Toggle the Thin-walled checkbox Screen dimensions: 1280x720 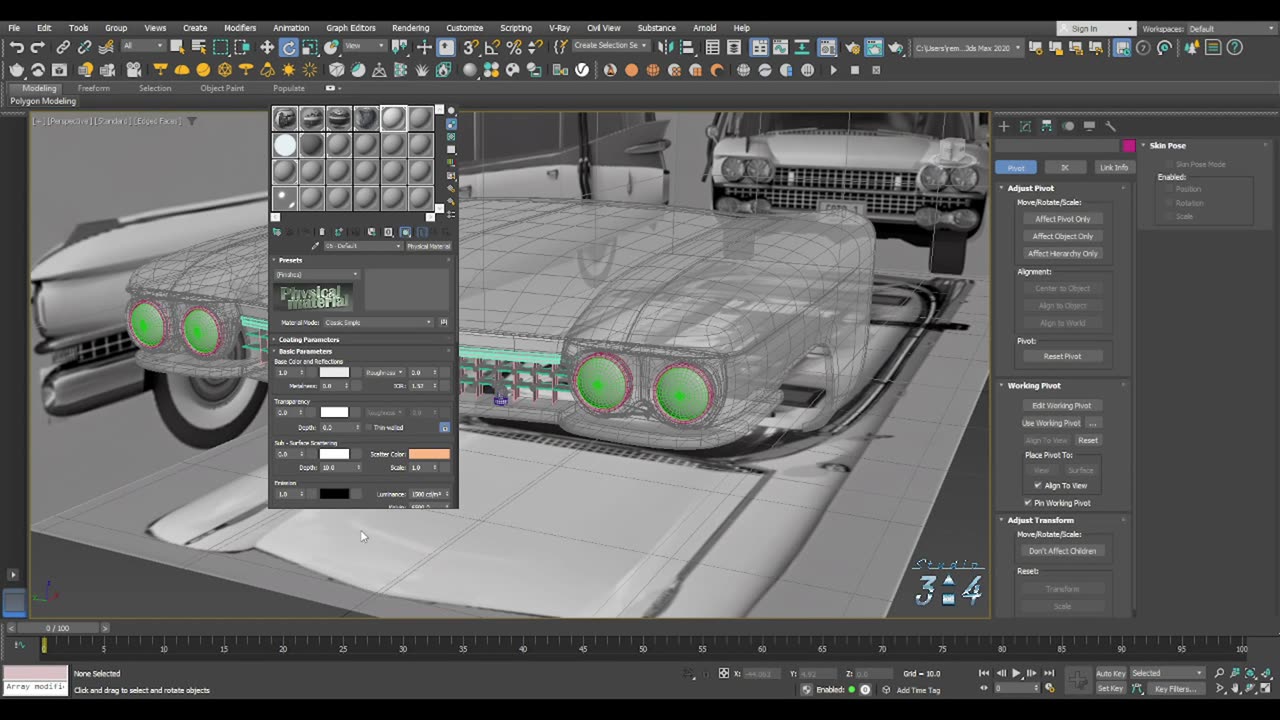click(x=368, y=427)
